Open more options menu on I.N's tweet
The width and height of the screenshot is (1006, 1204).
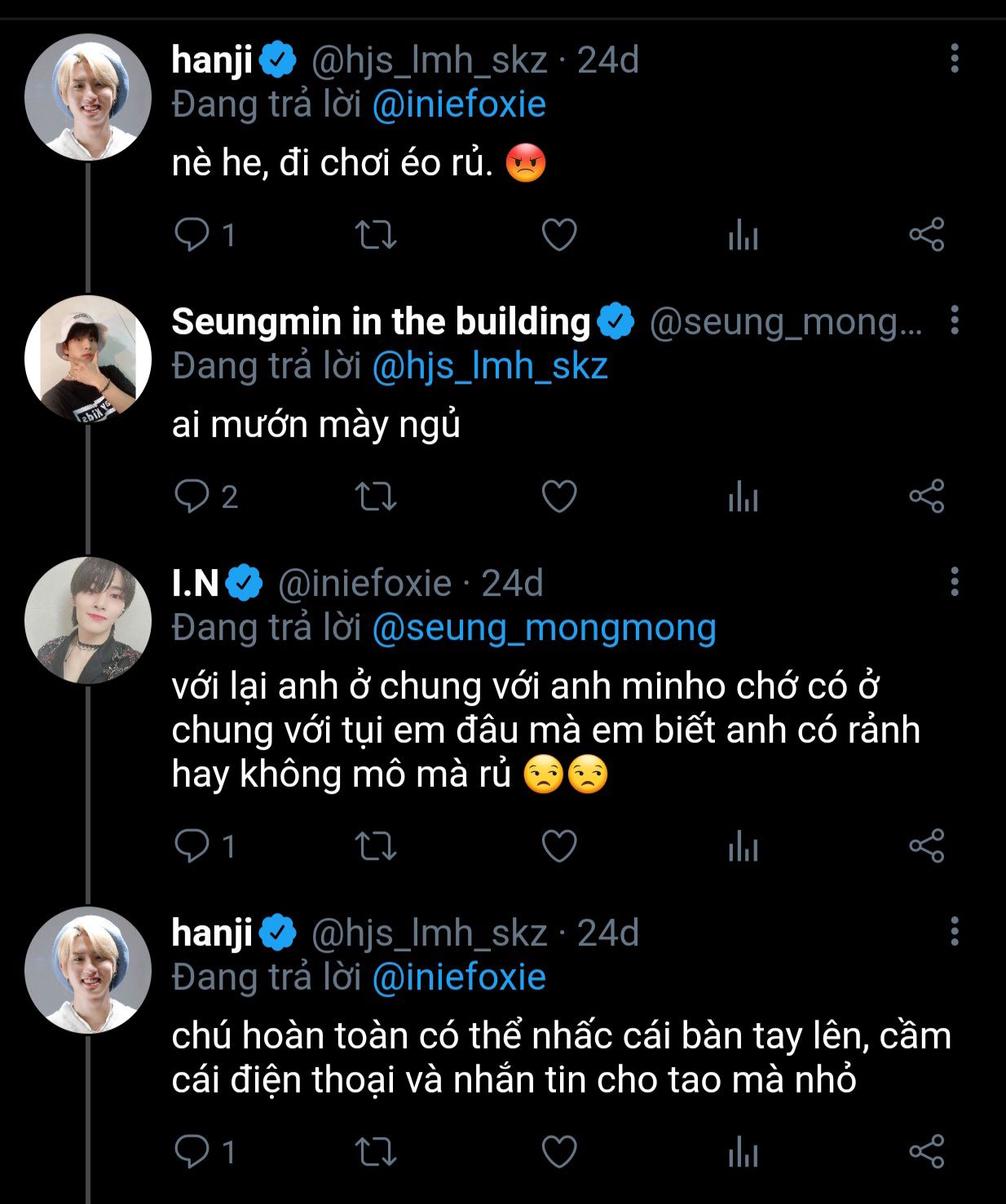[955, 583]
